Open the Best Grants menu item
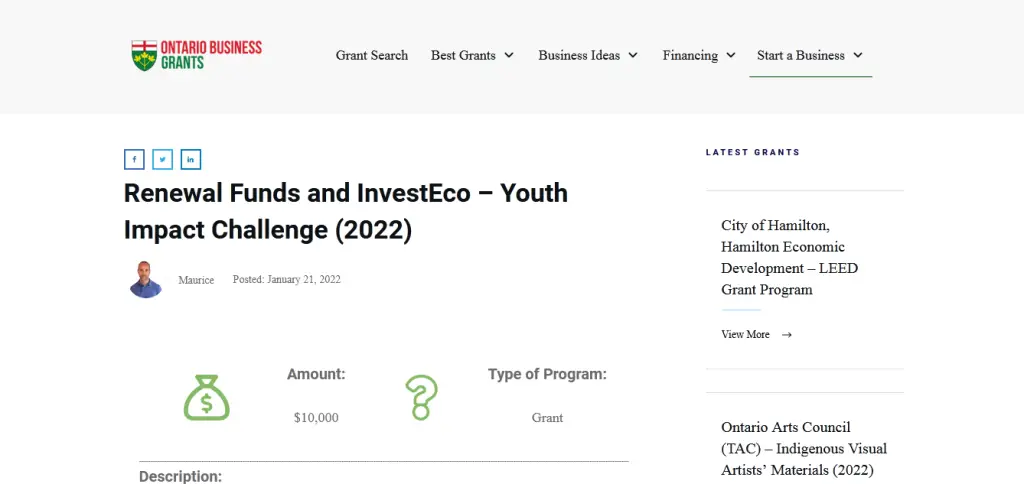Viewport: 1024px width, 484px height. 463,56
